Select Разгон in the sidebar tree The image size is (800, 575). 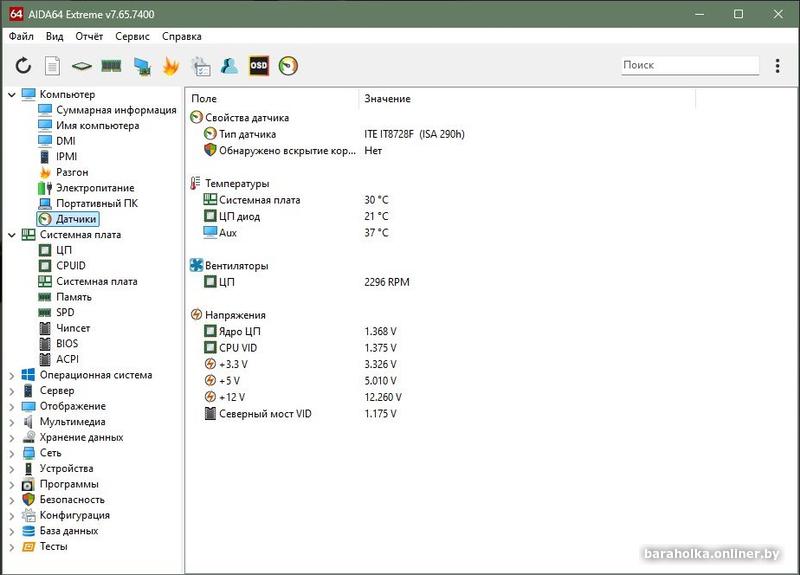pyautogui.click(x=72, y=172)
